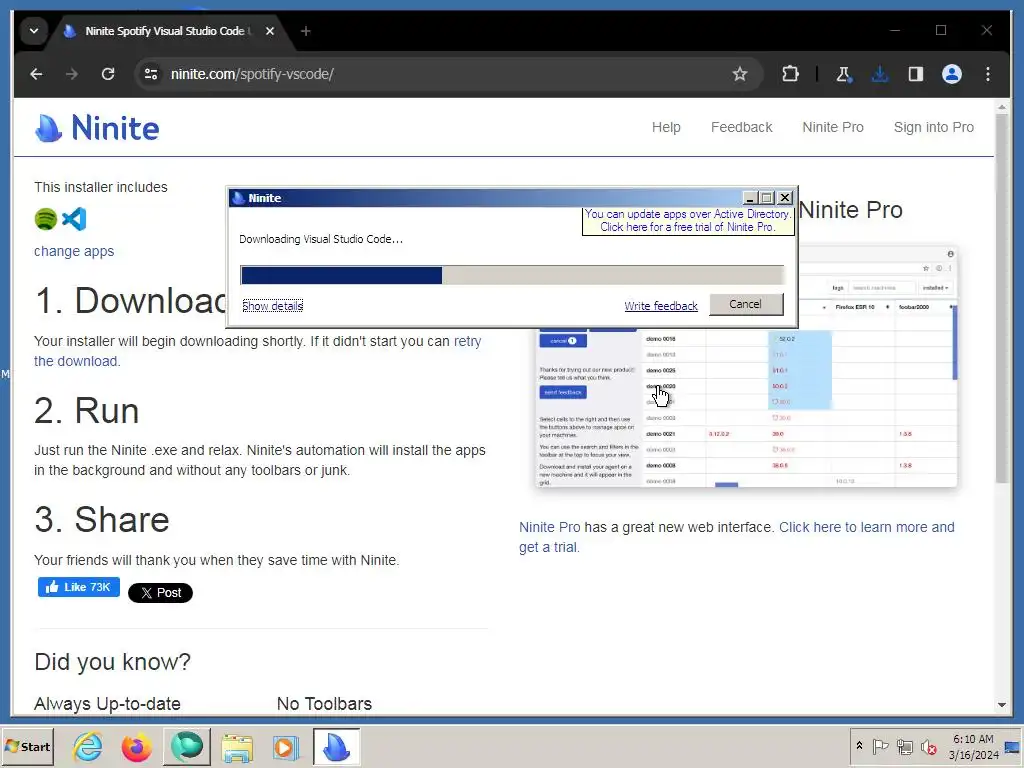Launch Firefox from the taskbar

pyautogui.click(x=136, y=747)
